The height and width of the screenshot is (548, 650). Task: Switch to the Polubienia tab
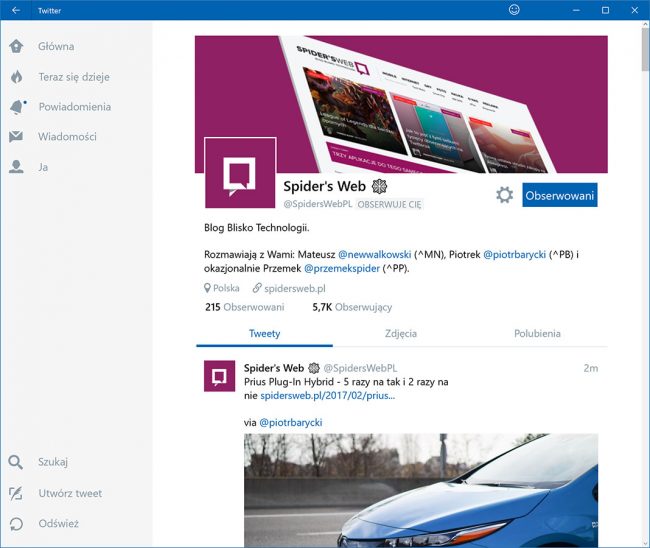coord(537,334)
